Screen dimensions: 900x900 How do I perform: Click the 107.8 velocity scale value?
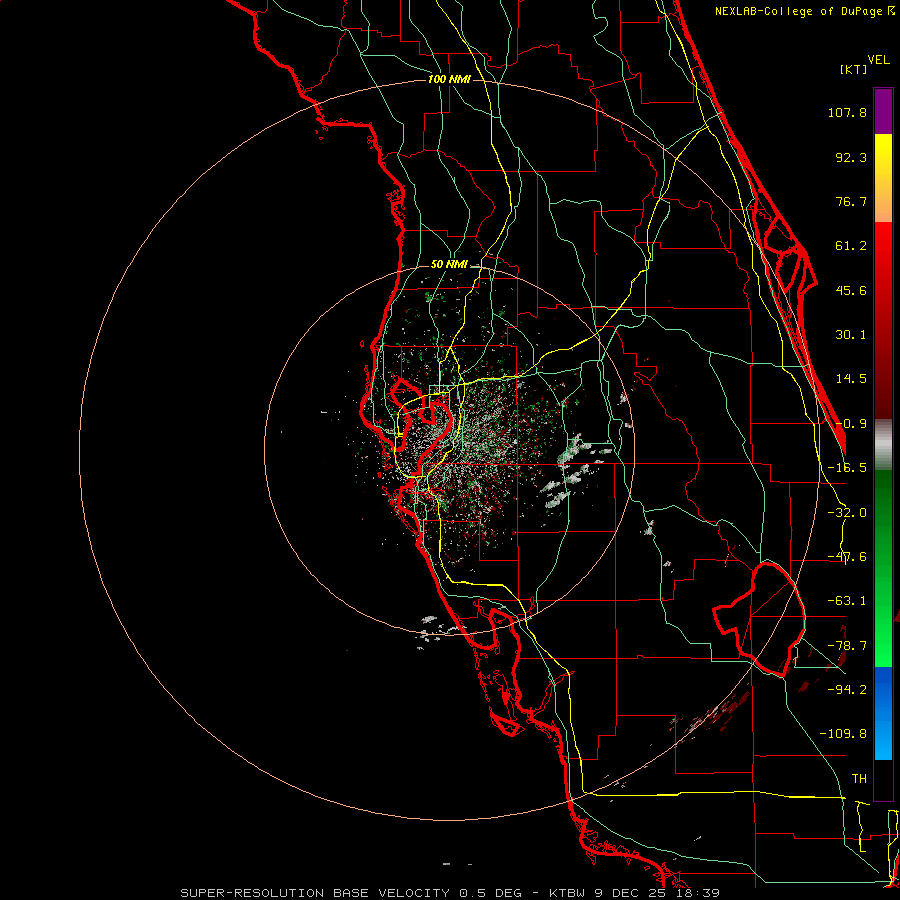(847, 112)
